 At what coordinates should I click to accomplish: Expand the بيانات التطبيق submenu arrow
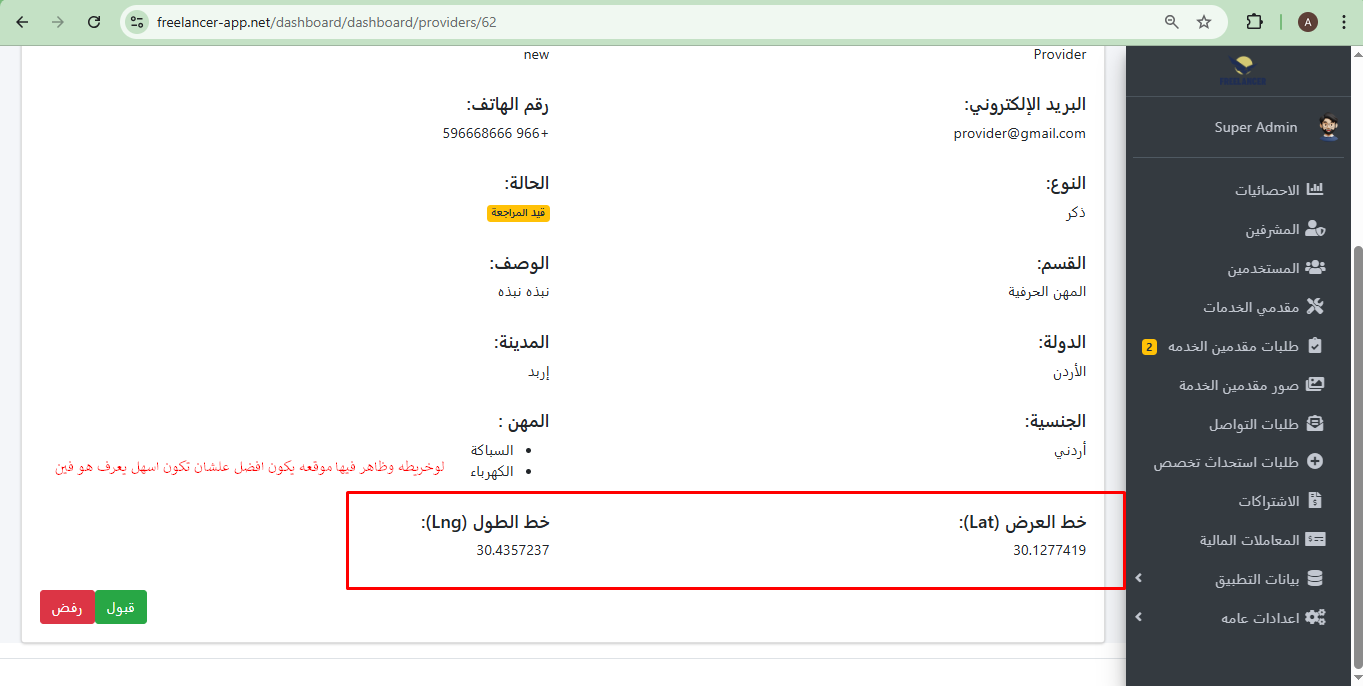[1138, 579]
